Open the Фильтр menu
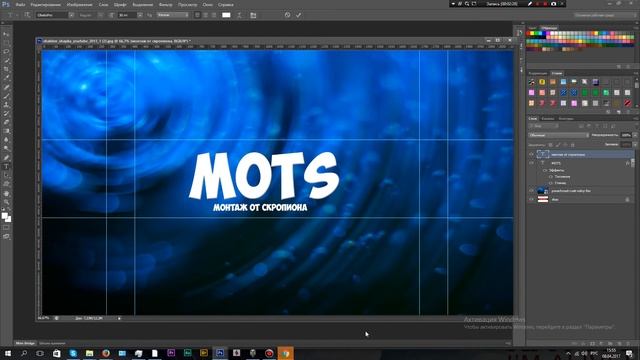Image resolution: width=640 pixels, height=360 pixels. click(x=165, y=4)
